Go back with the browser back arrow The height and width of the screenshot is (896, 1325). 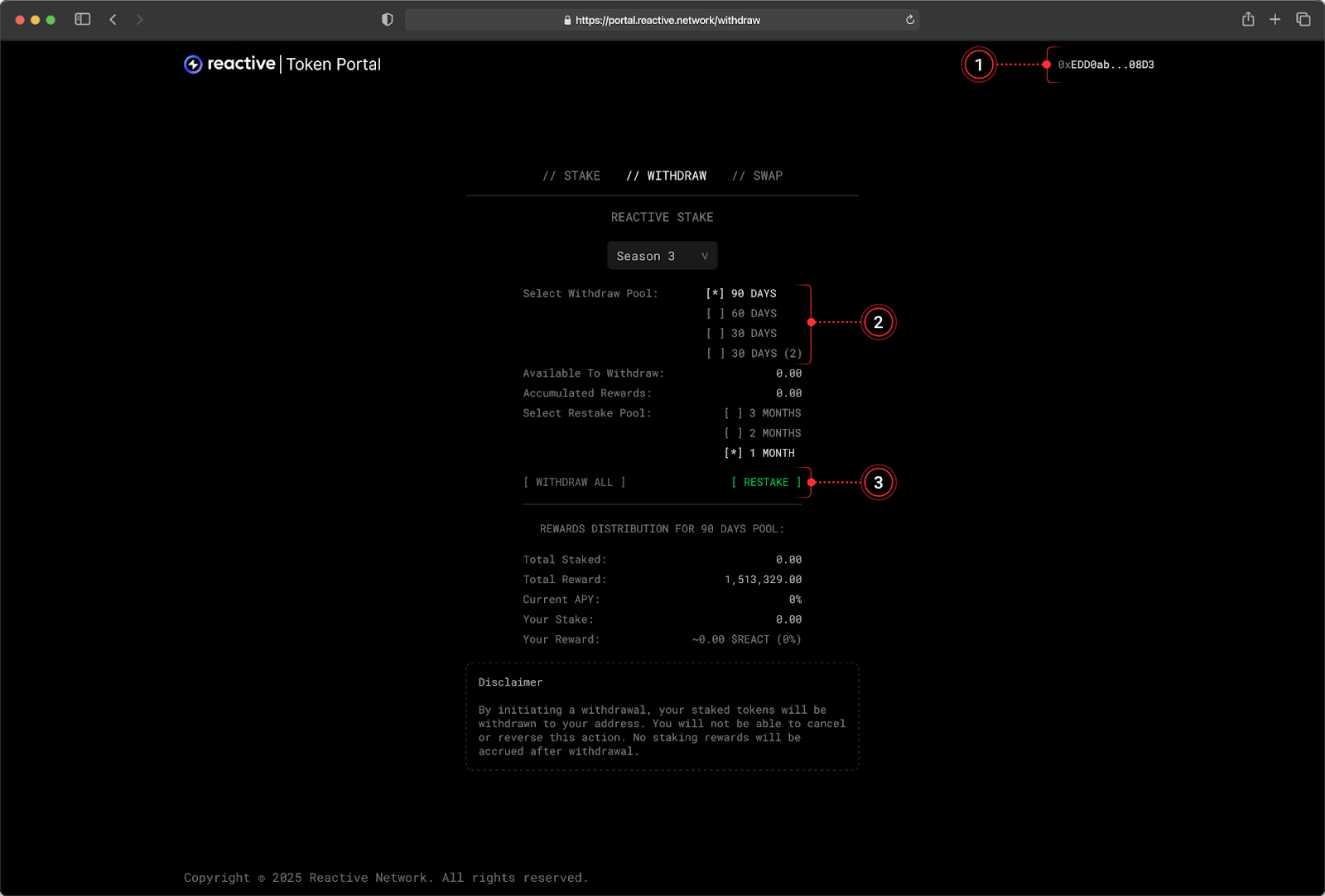[113, 19]
